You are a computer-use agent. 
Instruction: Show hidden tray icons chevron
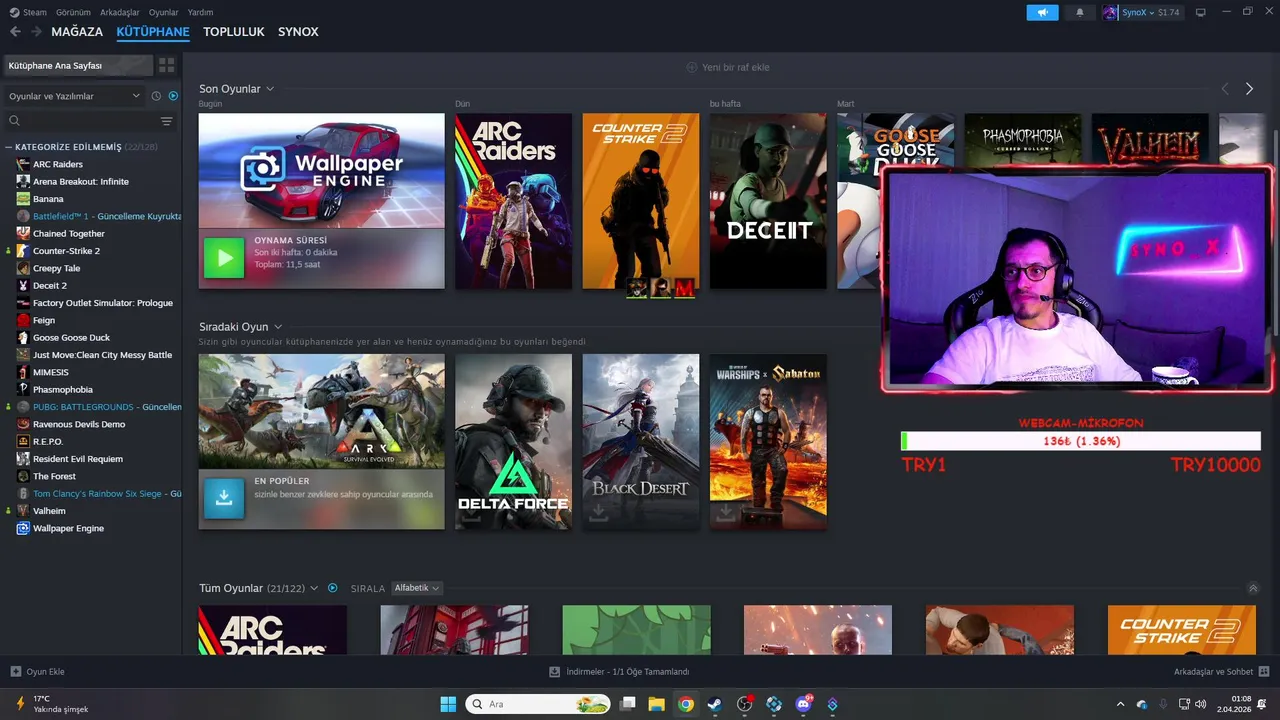[x=1120, y=704]
